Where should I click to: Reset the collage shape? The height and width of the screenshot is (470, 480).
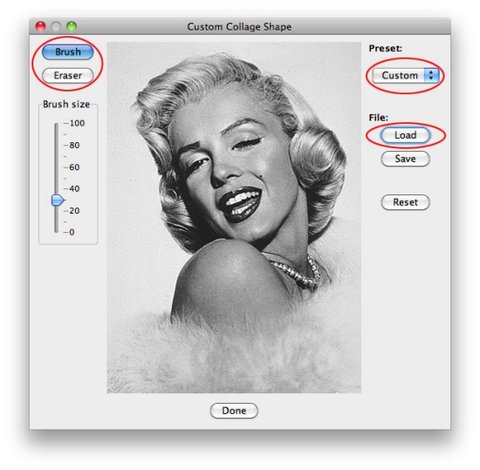click(x=405, y=202)
